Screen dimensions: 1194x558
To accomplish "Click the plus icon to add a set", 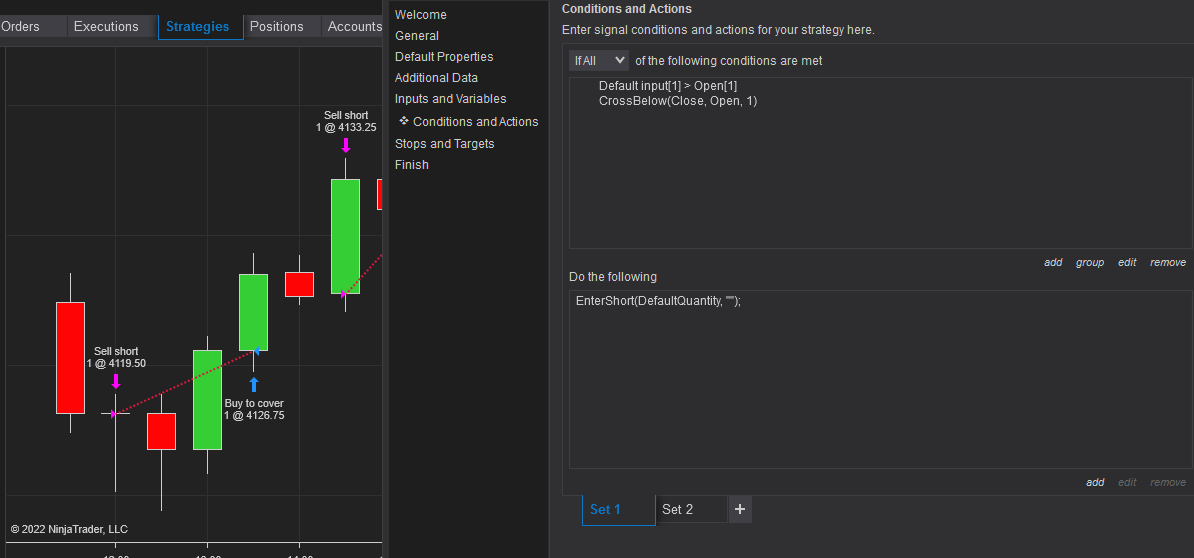I will (x=740, y=509).
